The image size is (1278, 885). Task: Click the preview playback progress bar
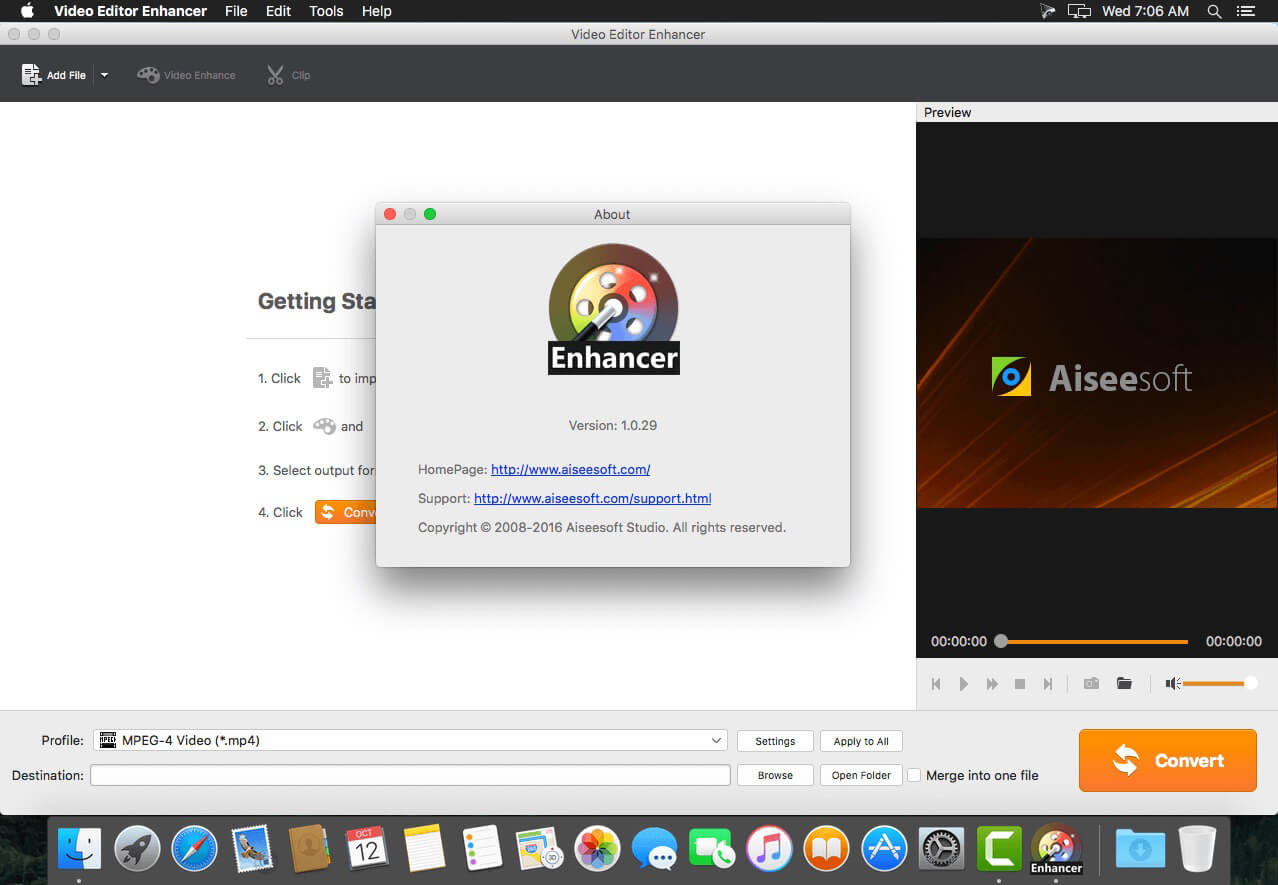point(1094,641)
